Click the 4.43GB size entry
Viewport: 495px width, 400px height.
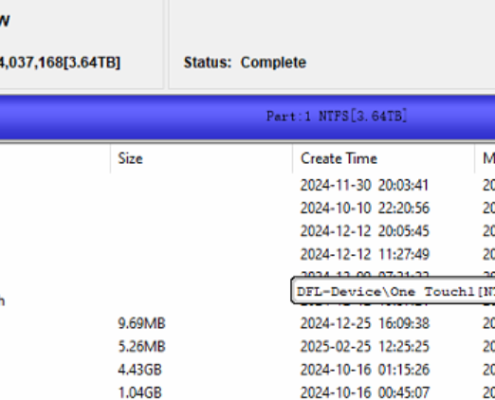pyautogui.click(x=140, y=370)
